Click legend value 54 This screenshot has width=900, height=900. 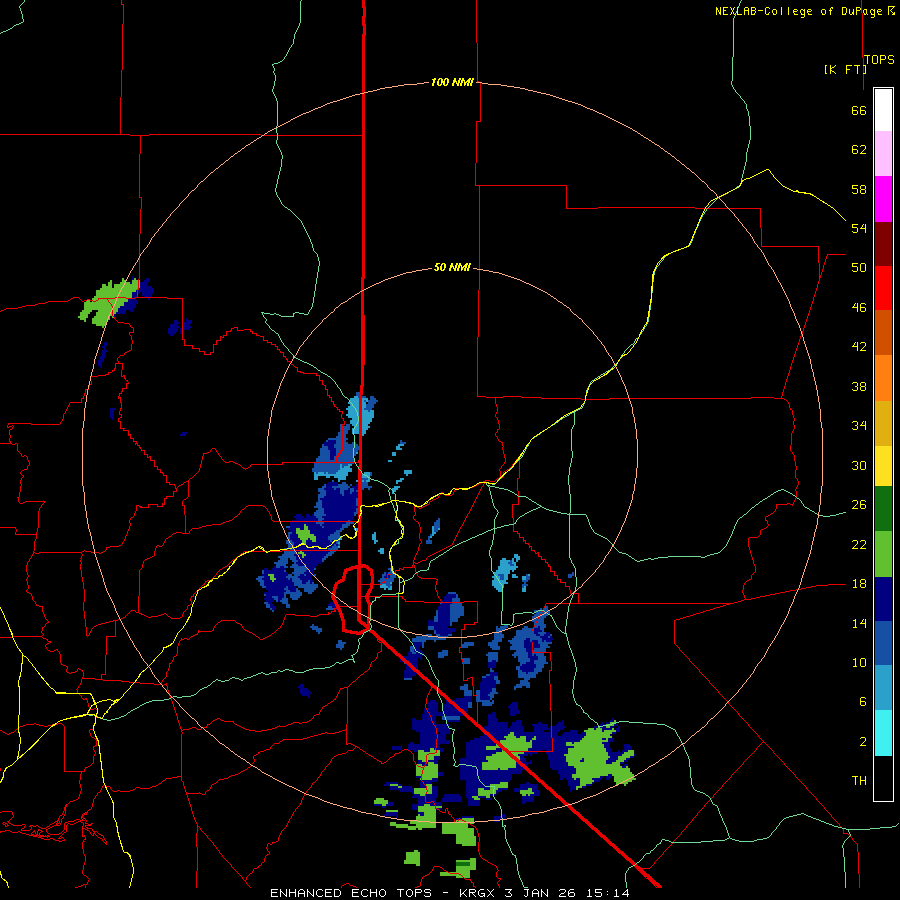[859, 228]
